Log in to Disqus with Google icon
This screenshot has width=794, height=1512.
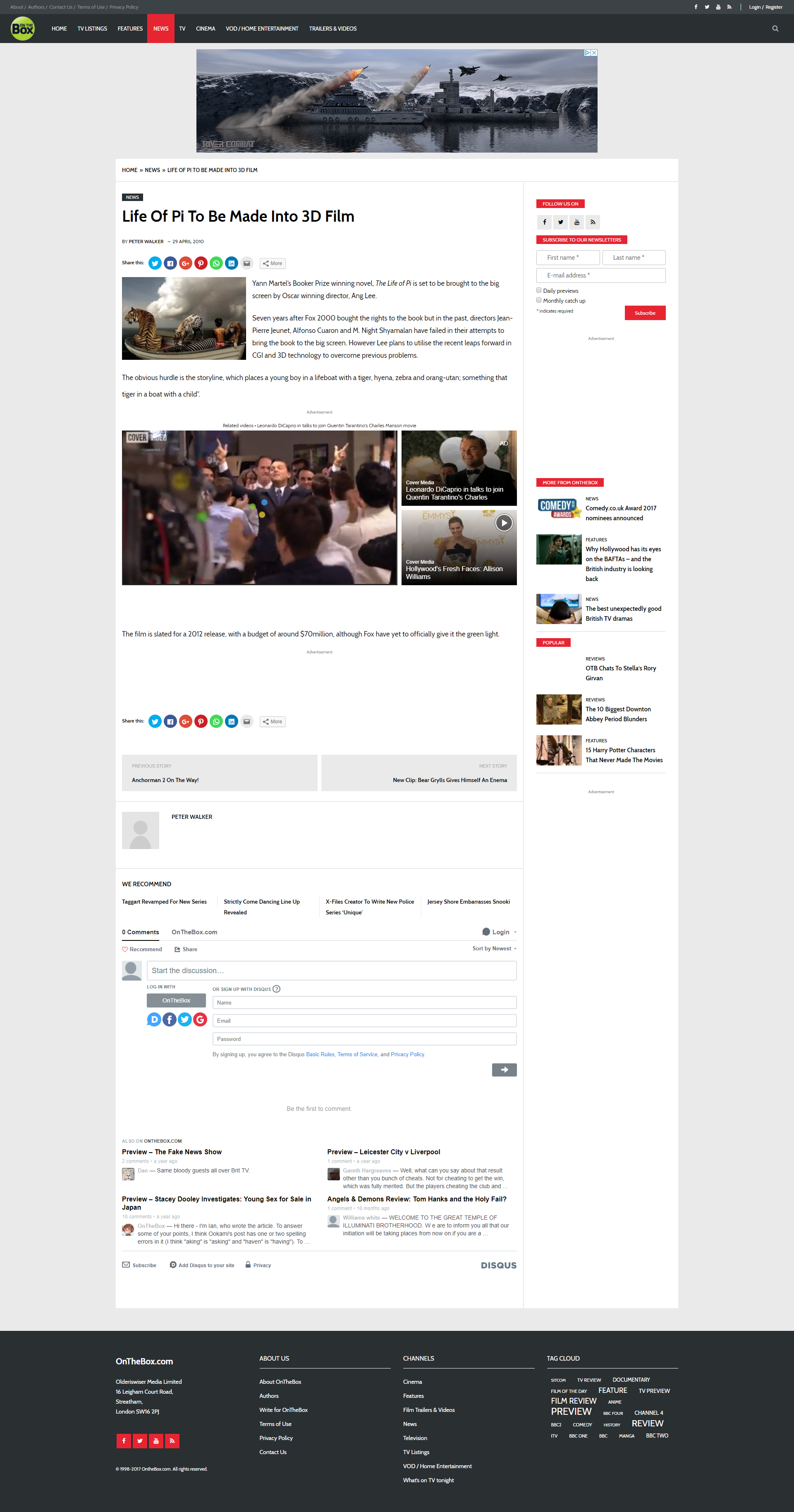200,1019
